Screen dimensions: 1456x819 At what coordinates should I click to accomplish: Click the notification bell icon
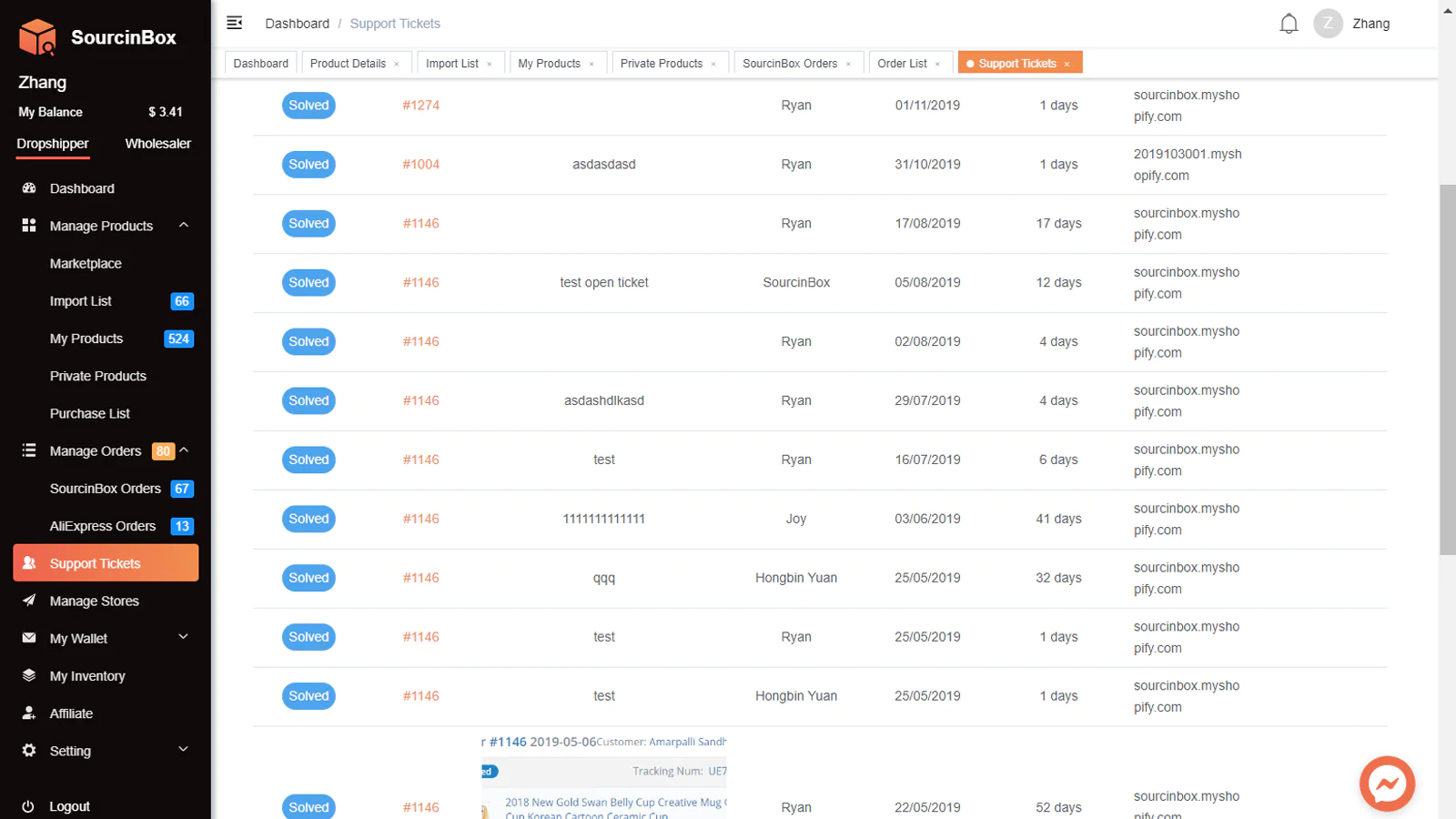point(1289,24)
